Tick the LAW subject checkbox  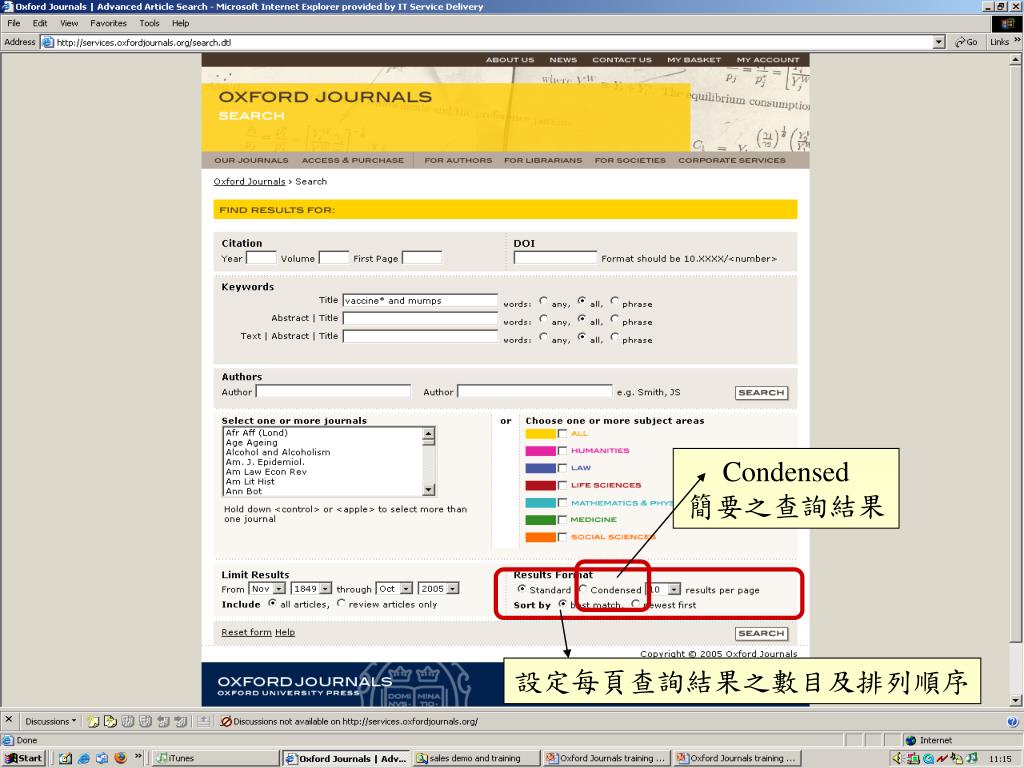point(562,468)
